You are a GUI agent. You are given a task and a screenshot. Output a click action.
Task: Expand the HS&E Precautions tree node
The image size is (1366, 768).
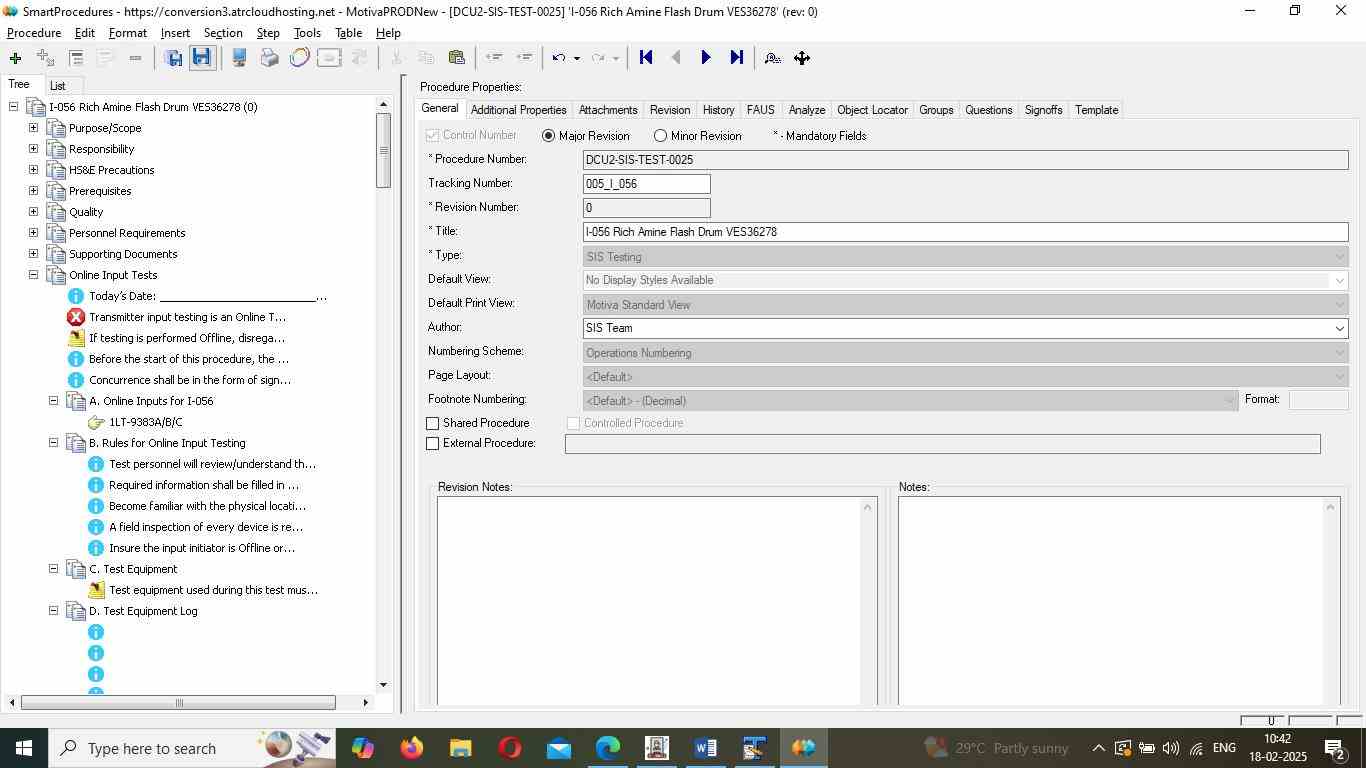[33, 170]
